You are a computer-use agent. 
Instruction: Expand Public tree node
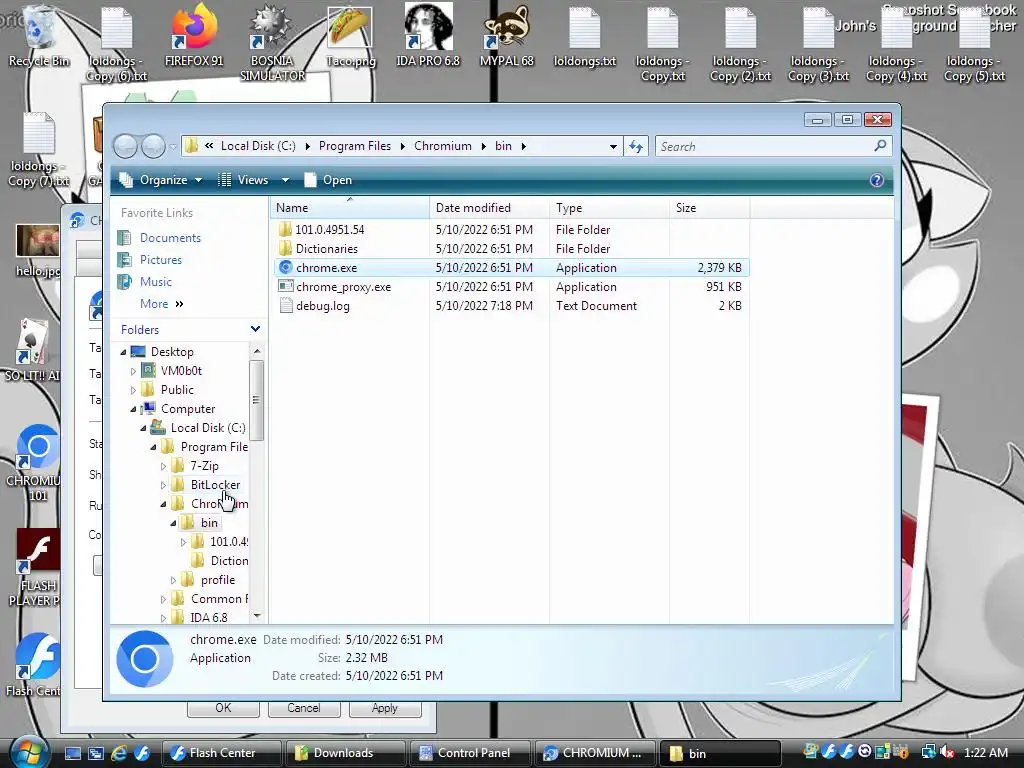coord(133,390)
